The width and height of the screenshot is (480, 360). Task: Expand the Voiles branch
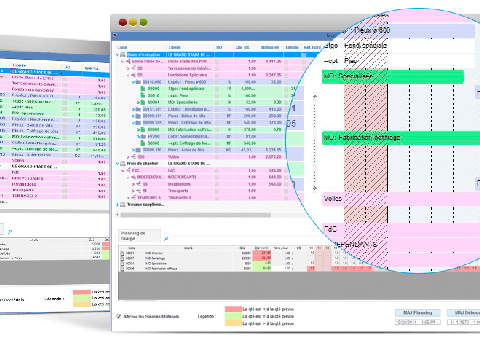128,157
